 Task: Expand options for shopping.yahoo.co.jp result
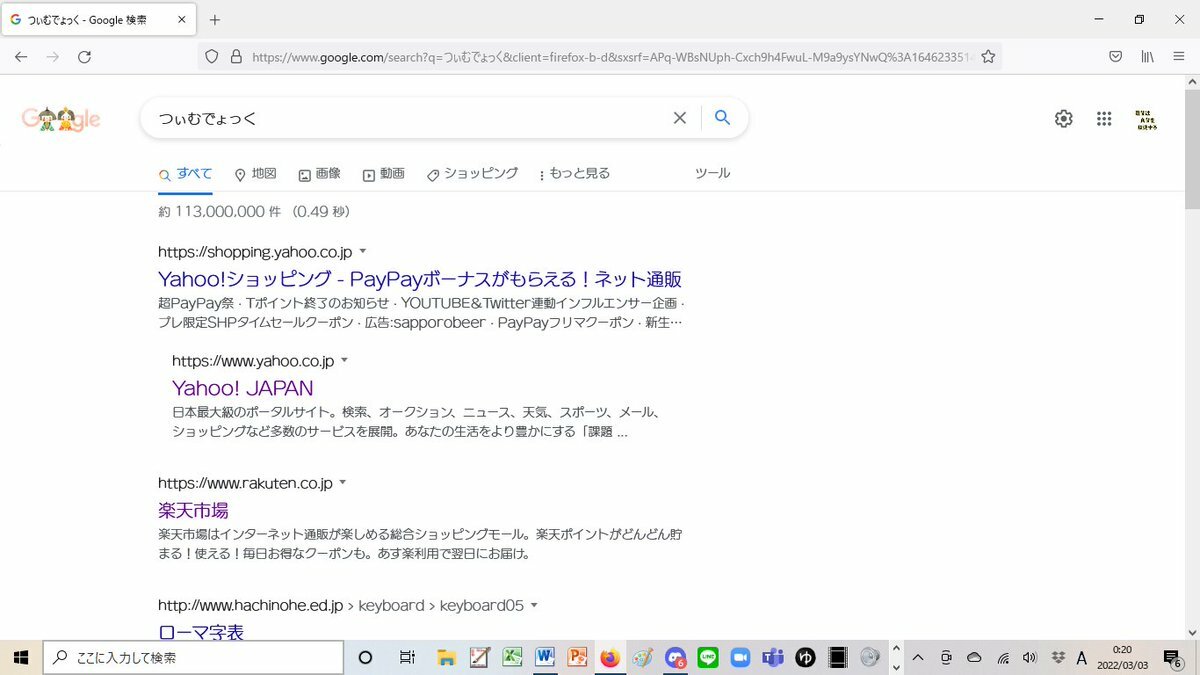pyautogui.click(x=363, y=251)
